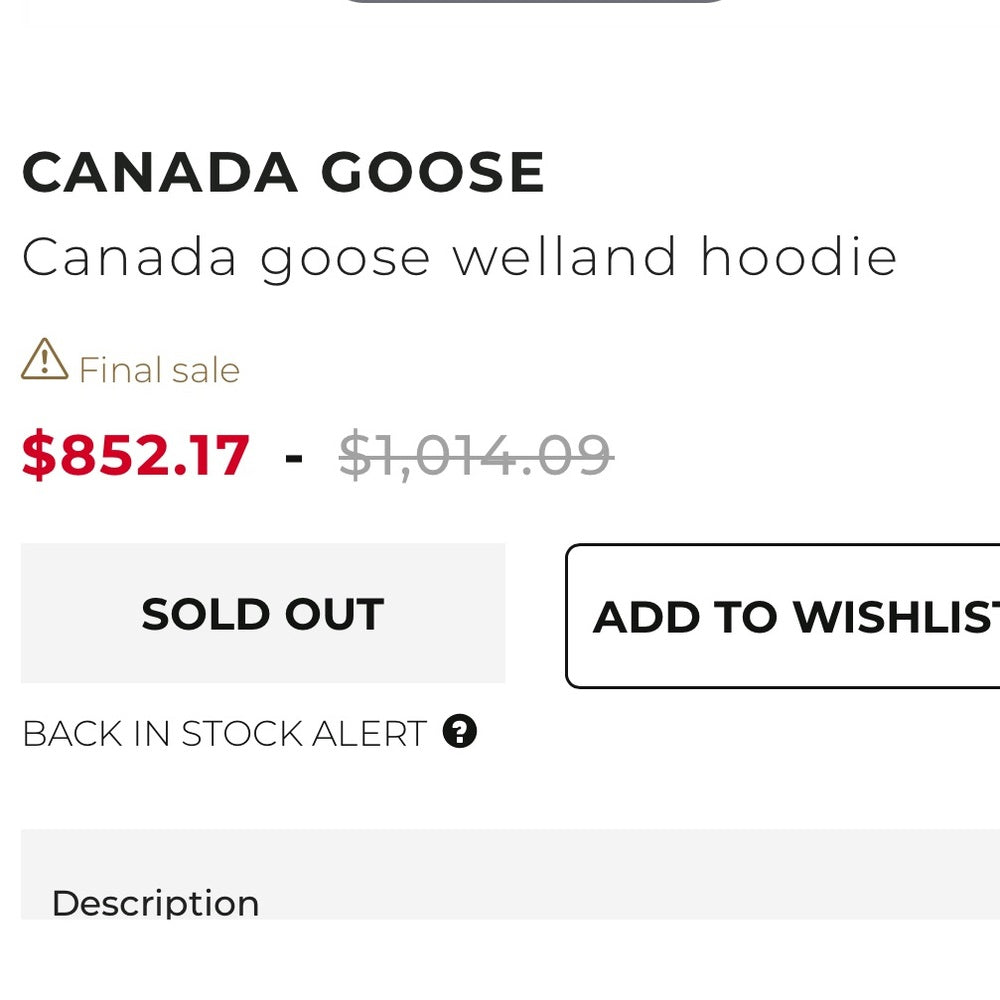
Task: Click the Final sale warning triangle icon
Action: pos(44,360)
